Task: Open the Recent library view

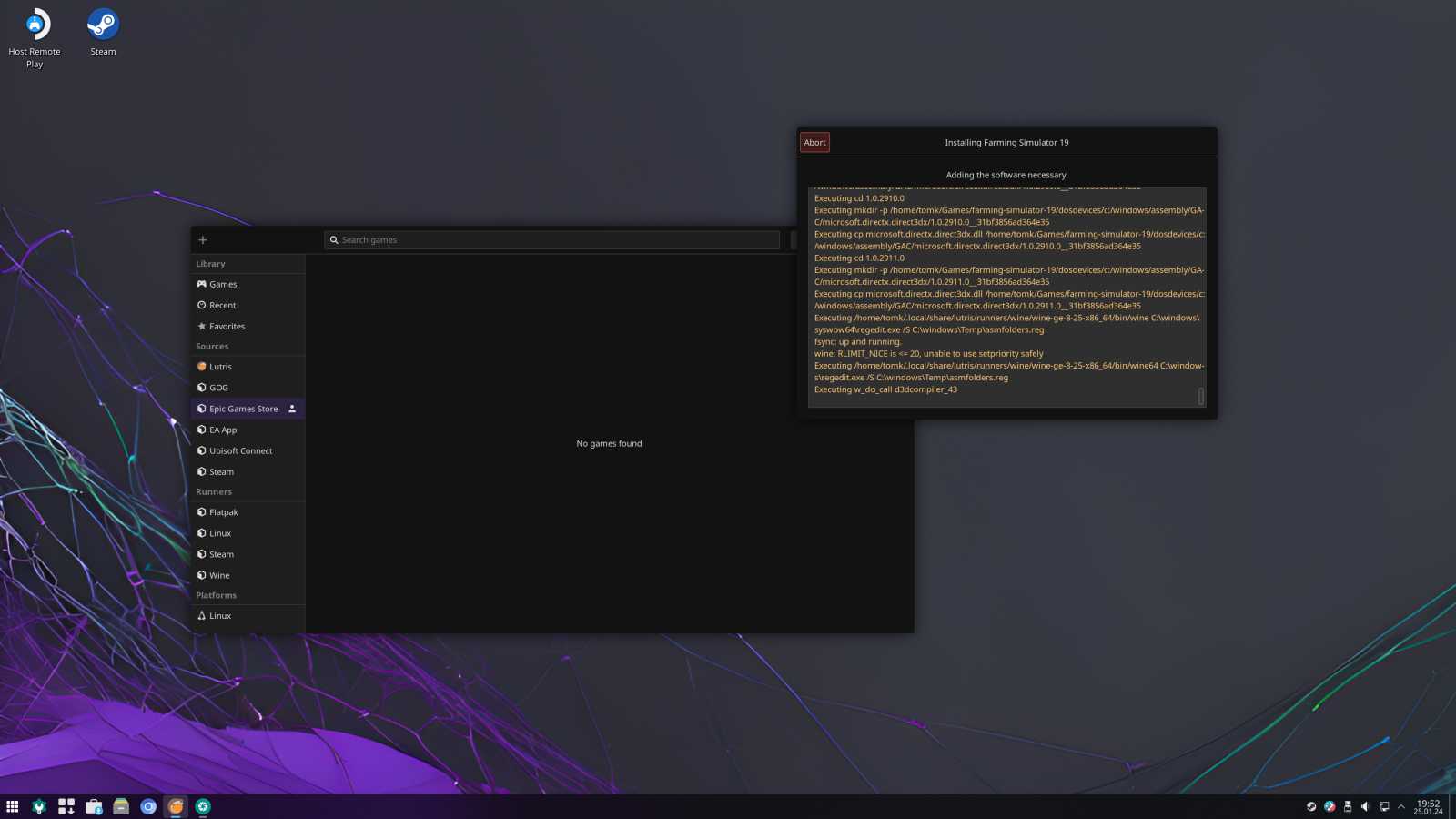Action: click(248, 305)
